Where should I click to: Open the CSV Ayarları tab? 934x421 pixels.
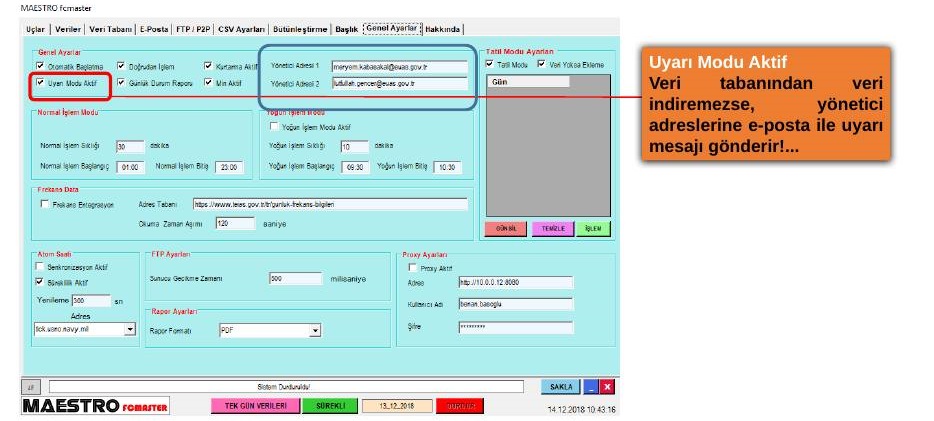(x=241, y=29)
